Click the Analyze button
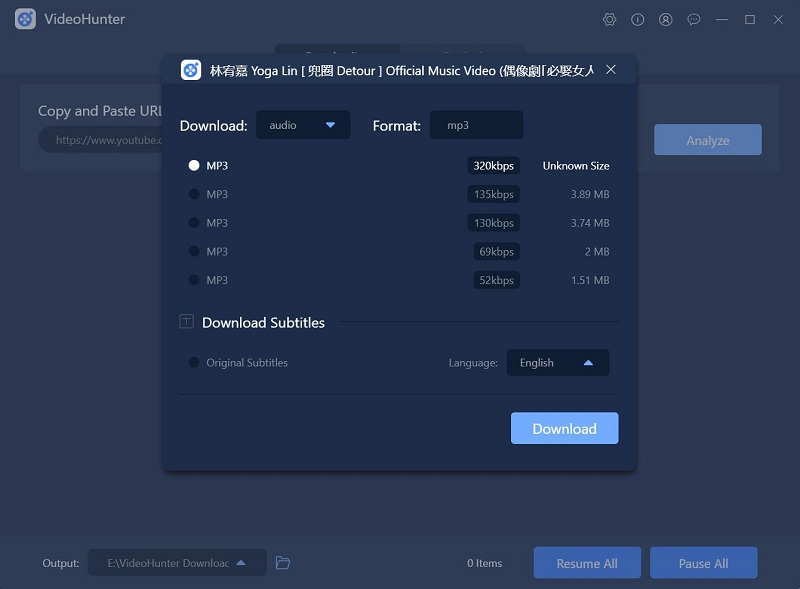 tap(708, 140)
